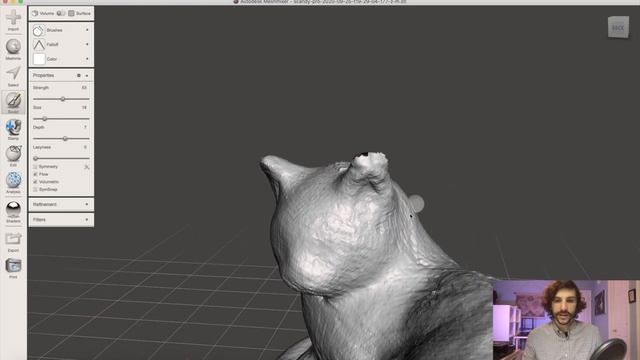Open the Import tool
This screenshot has height=360, width=640.
click(13, 20)
